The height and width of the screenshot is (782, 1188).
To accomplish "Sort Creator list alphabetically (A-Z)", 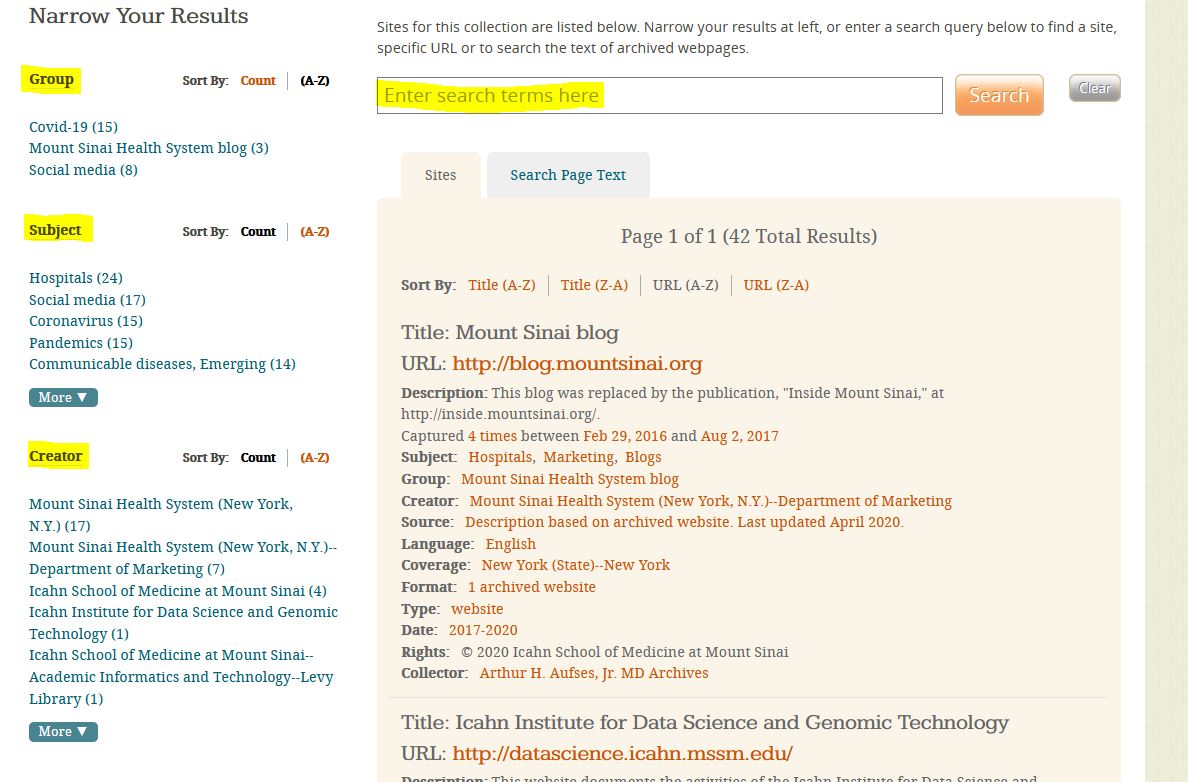I will pos(315,457).
